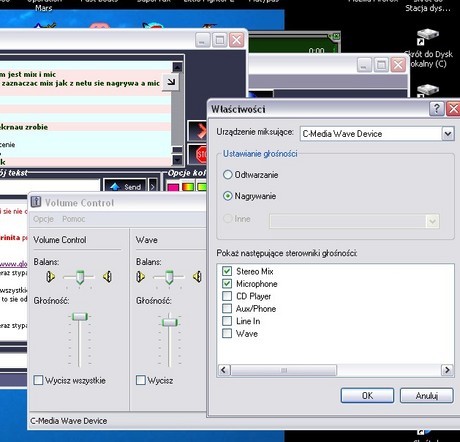Select the Odtwarzanie radio button
Screen dimensions: 460x442
[228, 175]
